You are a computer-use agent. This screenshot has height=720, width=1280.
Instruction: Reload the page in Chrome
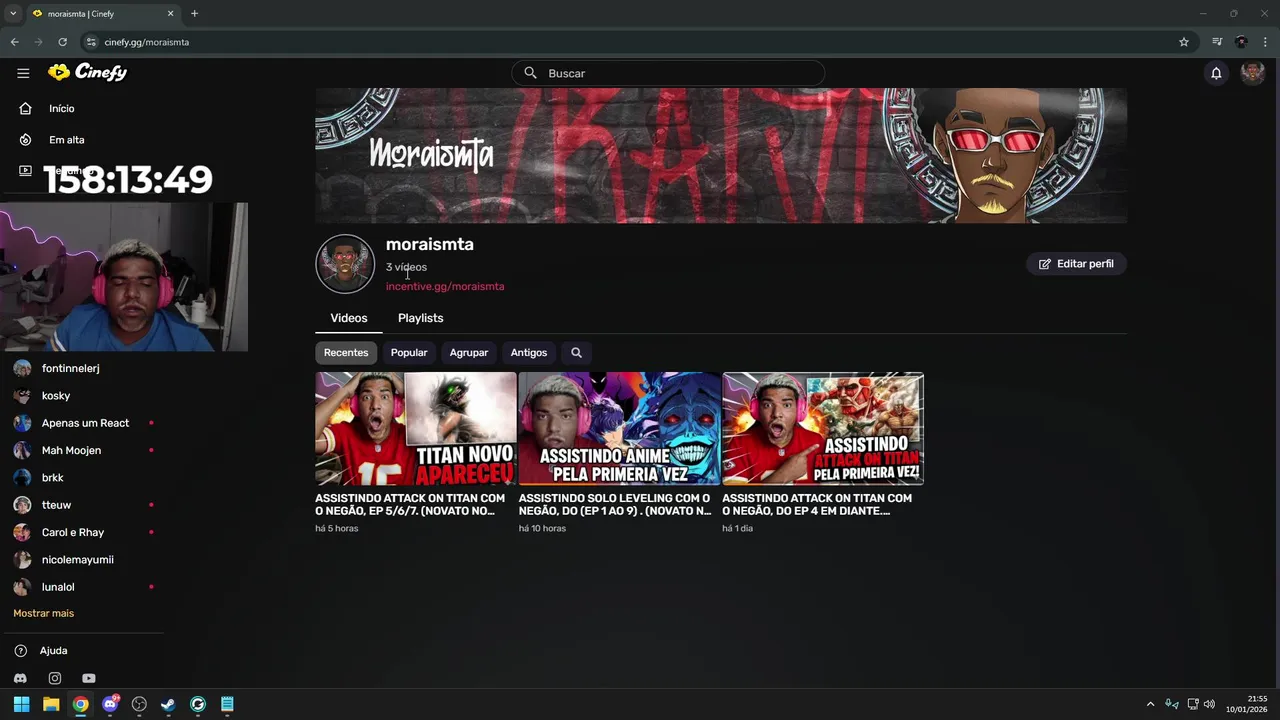click(x=62, y=42)
